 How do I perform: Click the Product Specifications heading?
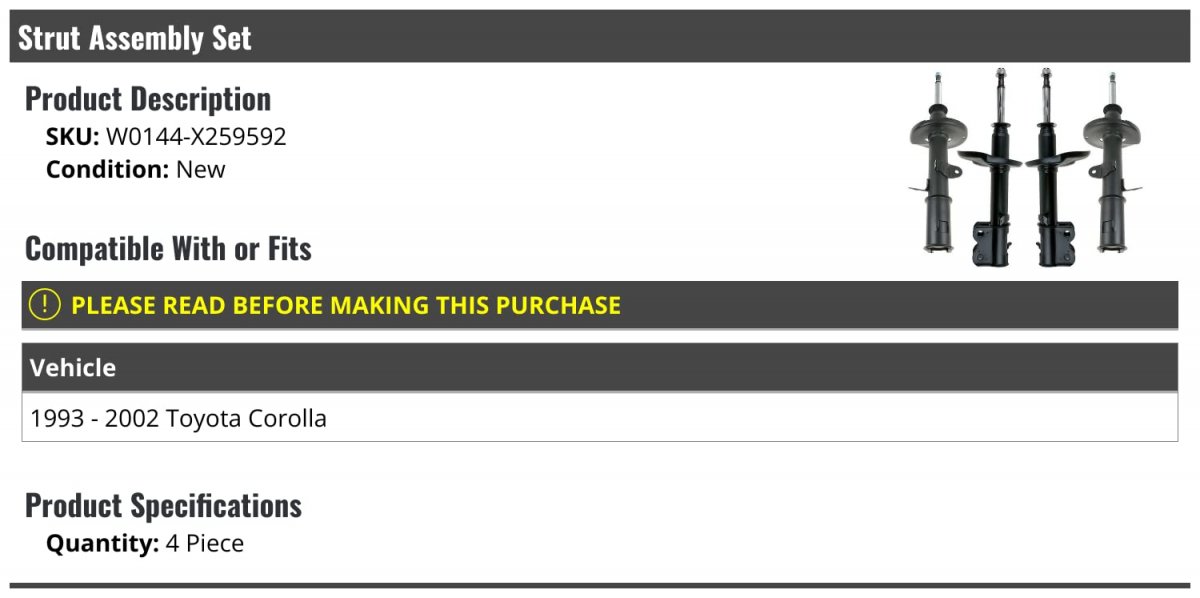pyautogui.click(x=163, y=505)
